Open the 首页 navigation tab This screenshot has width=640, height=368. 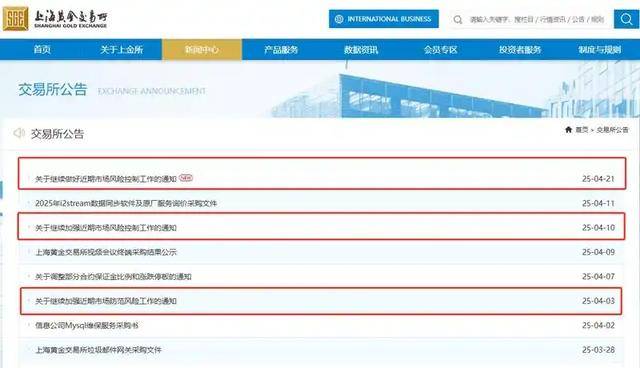[x=42, y=50]
